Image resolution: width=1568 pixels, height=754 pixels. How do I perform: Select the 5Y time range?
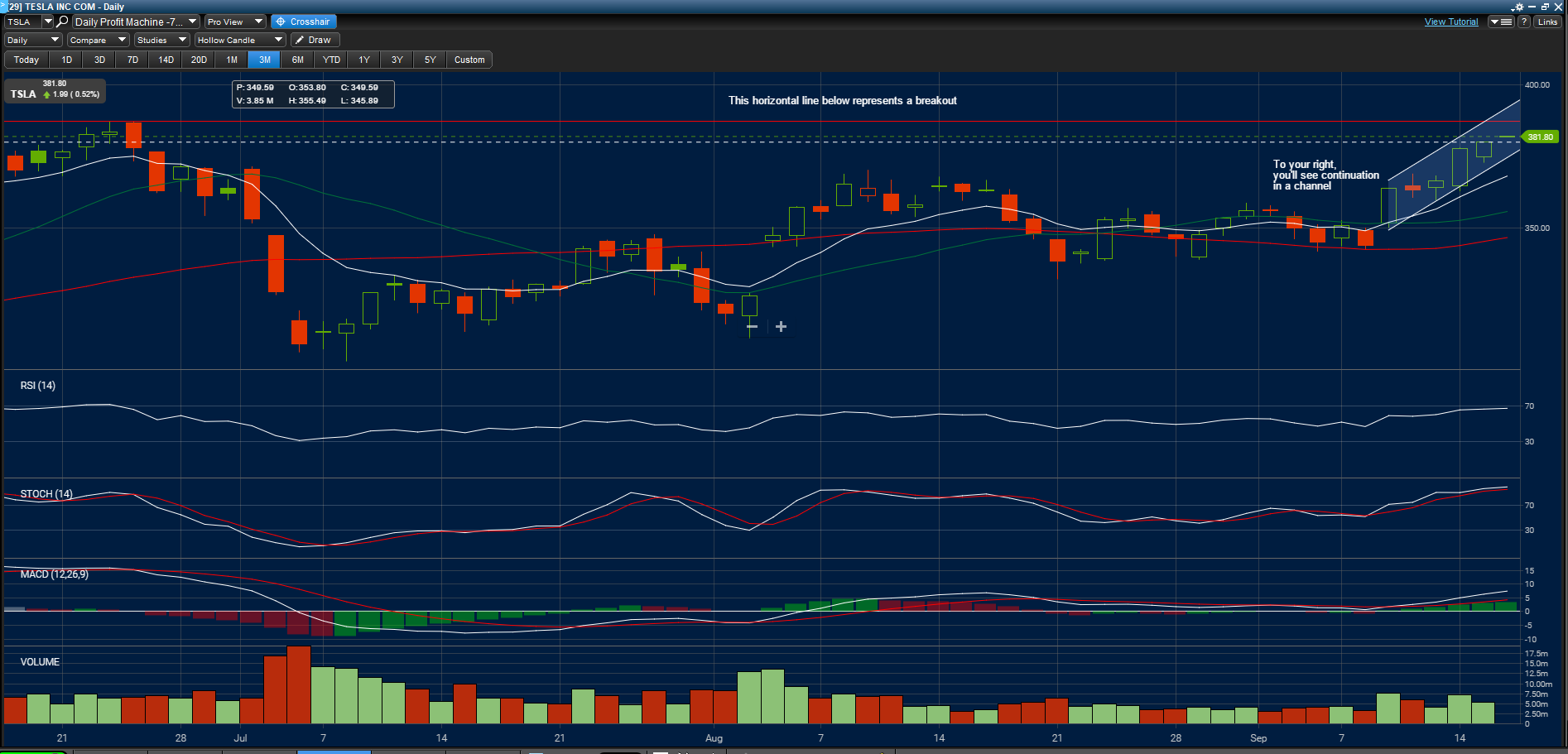click(x=430, y=60)
